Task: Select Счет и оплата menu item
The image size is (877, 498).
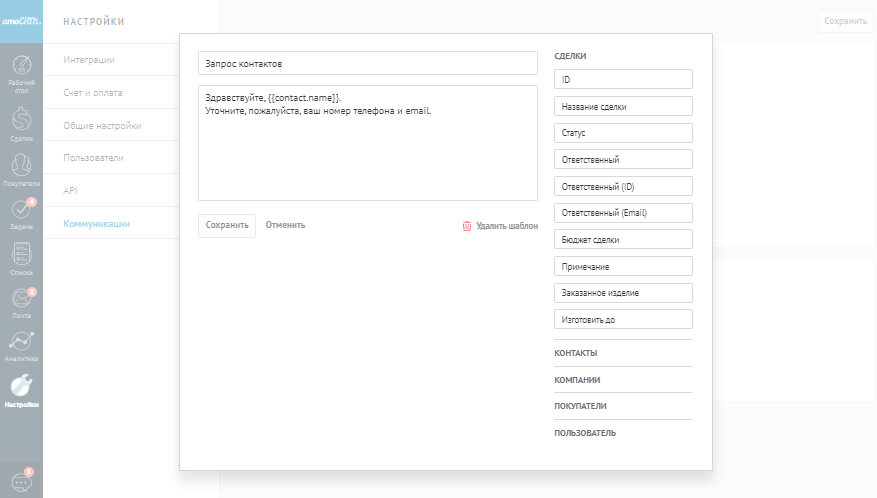Action: click(x=93, y=93)
